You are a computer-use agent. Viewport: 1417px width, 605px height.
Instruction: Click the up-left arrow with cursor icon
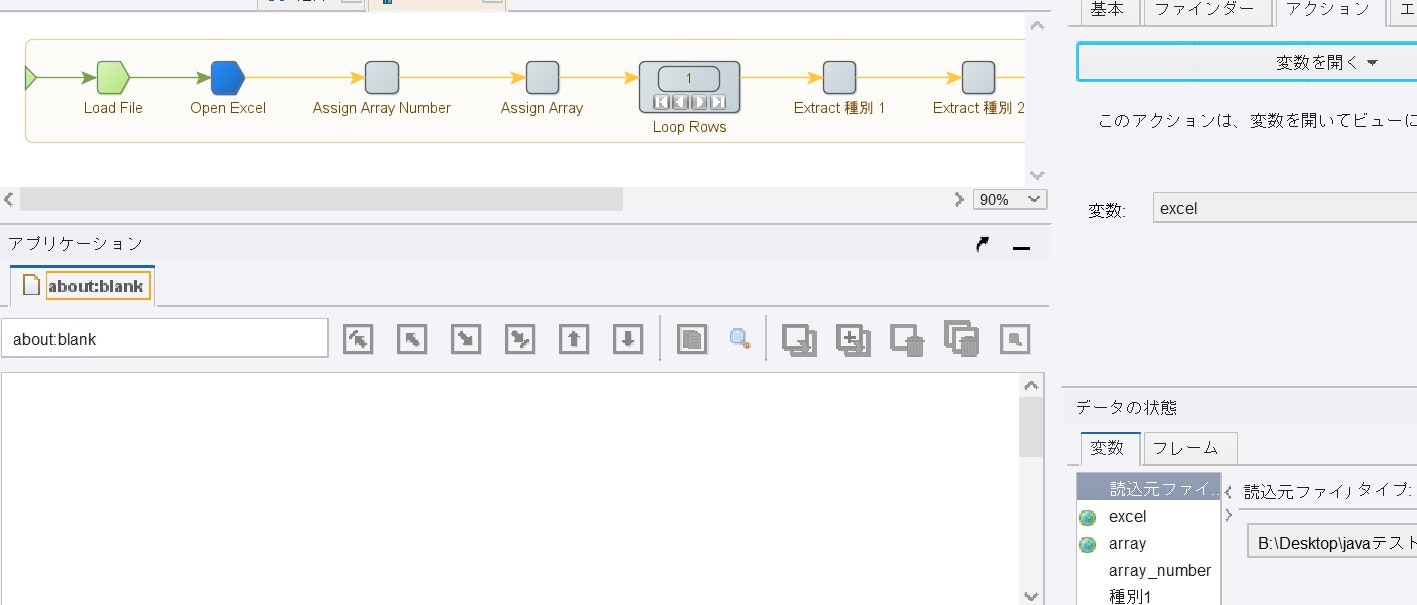coord(358,340)
